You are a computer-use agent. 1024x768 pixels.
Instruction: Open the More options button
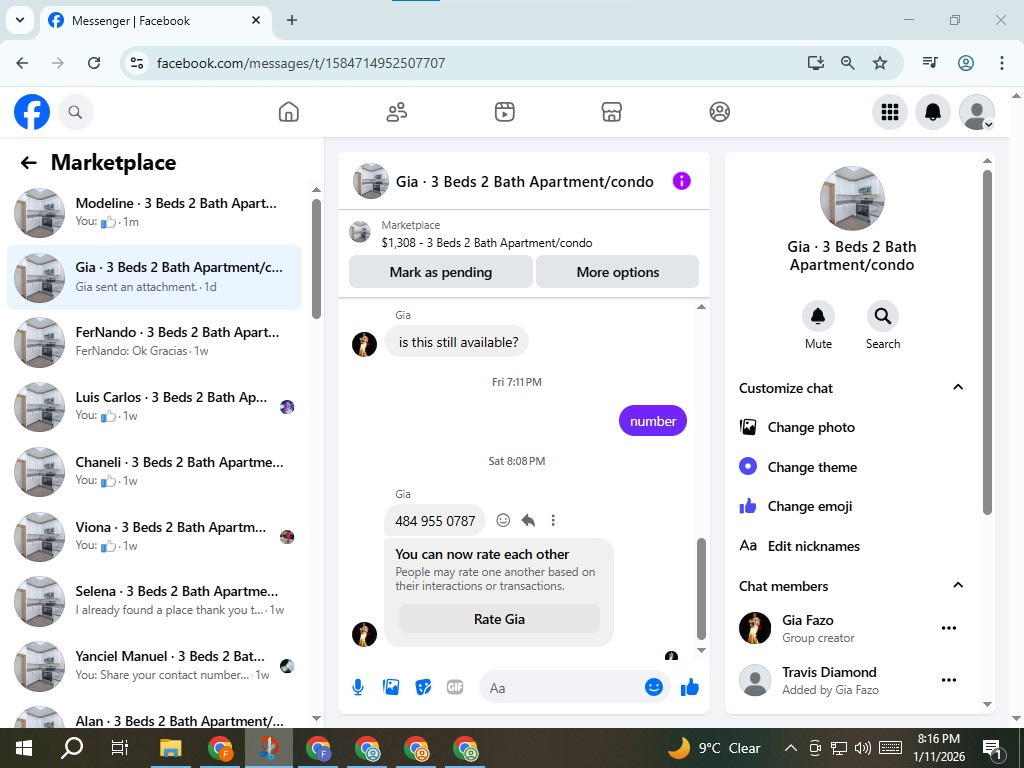coord(617,272)
